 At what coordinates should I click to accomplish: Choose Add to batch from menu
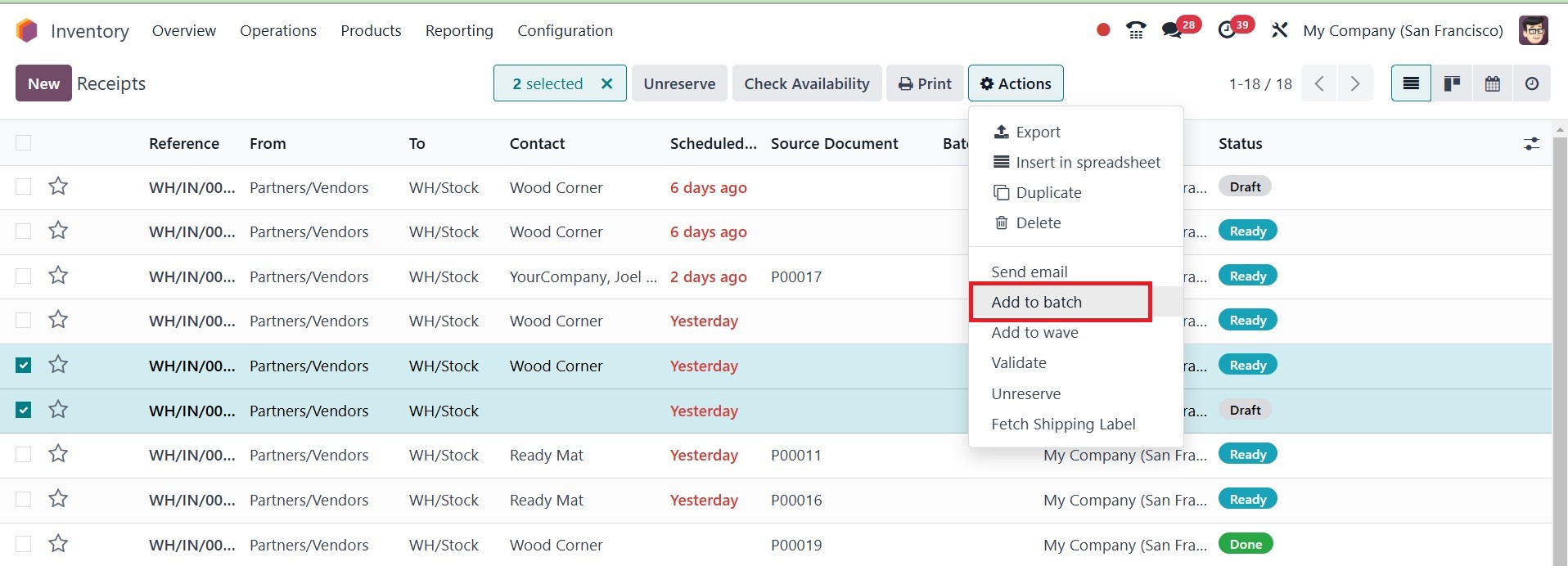1036,302
